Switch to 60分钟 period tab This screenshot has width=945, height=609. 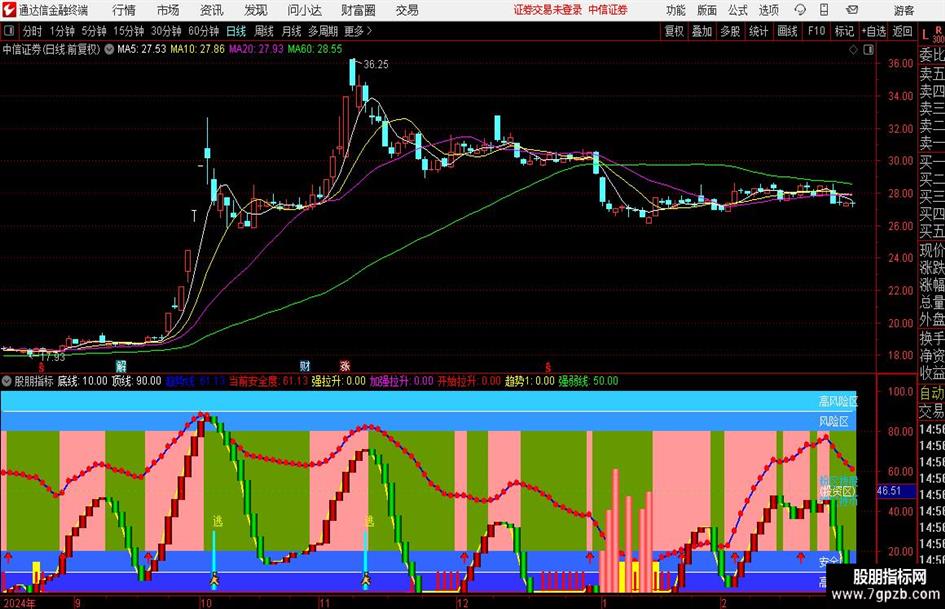point(203,31)
